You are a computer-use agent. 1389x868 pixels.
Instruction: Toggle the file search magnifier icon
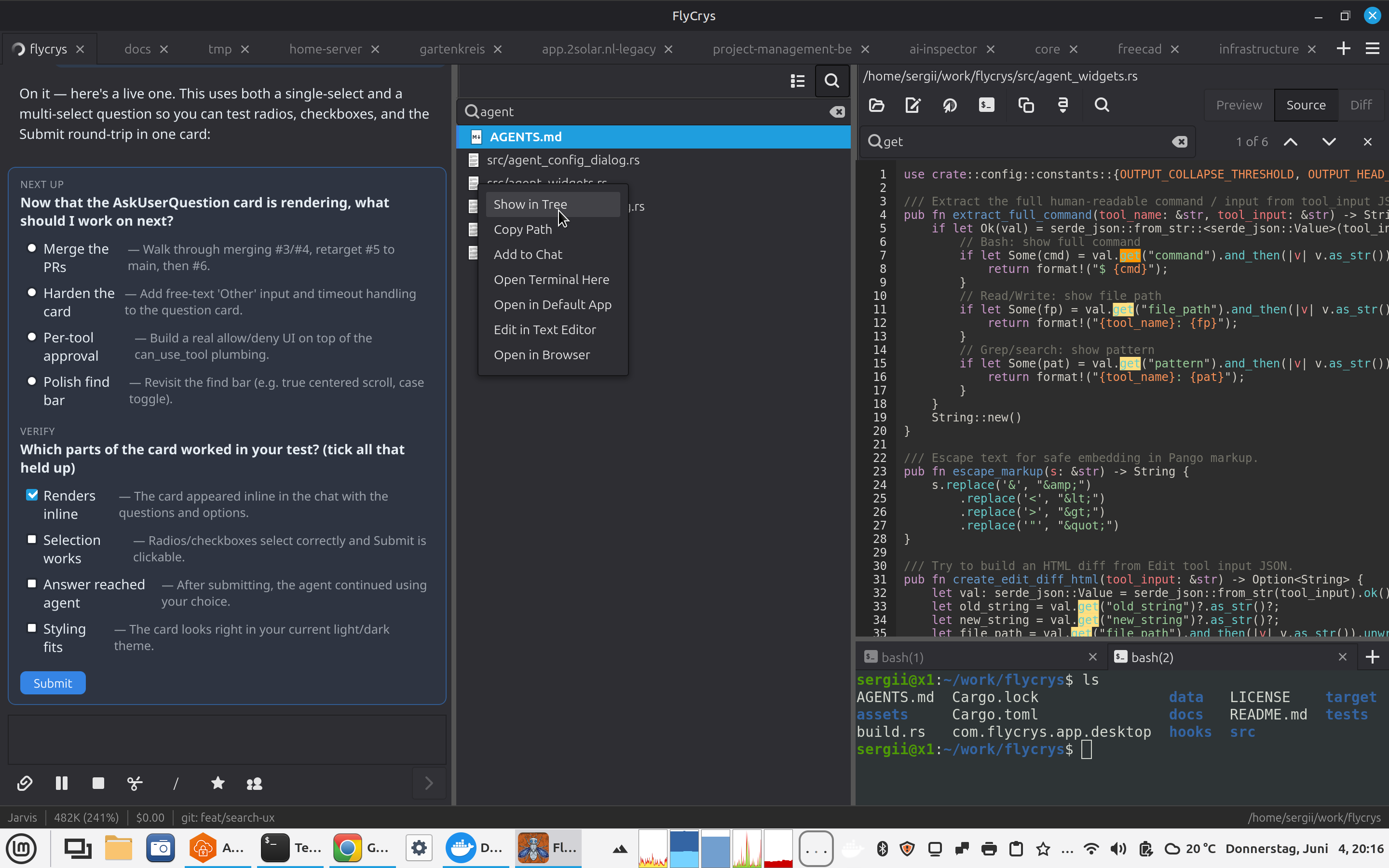(831, 81)
